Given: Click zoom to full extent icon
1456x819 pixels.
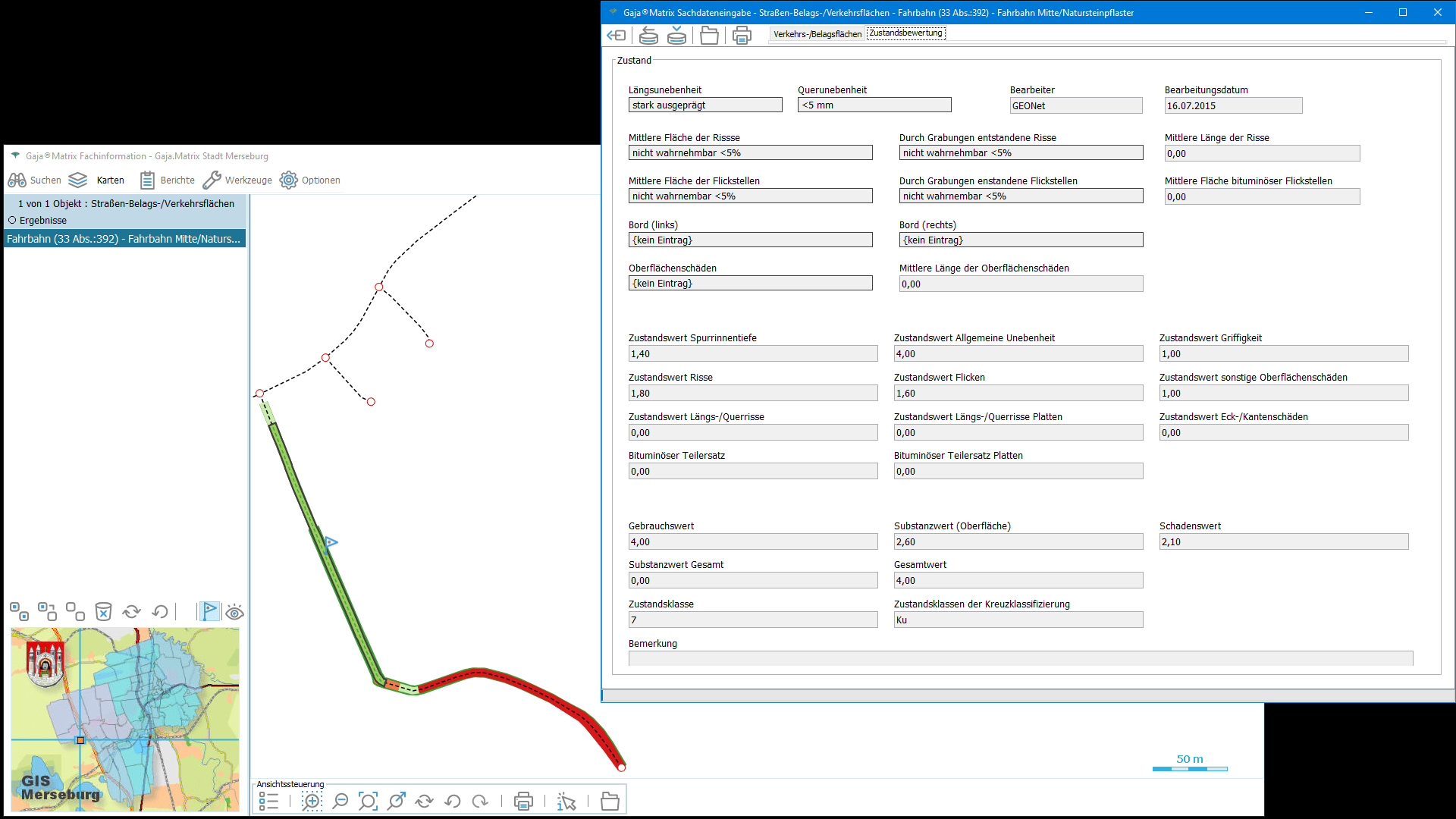Looking at the screenshot, I should (x=368, y=801).
